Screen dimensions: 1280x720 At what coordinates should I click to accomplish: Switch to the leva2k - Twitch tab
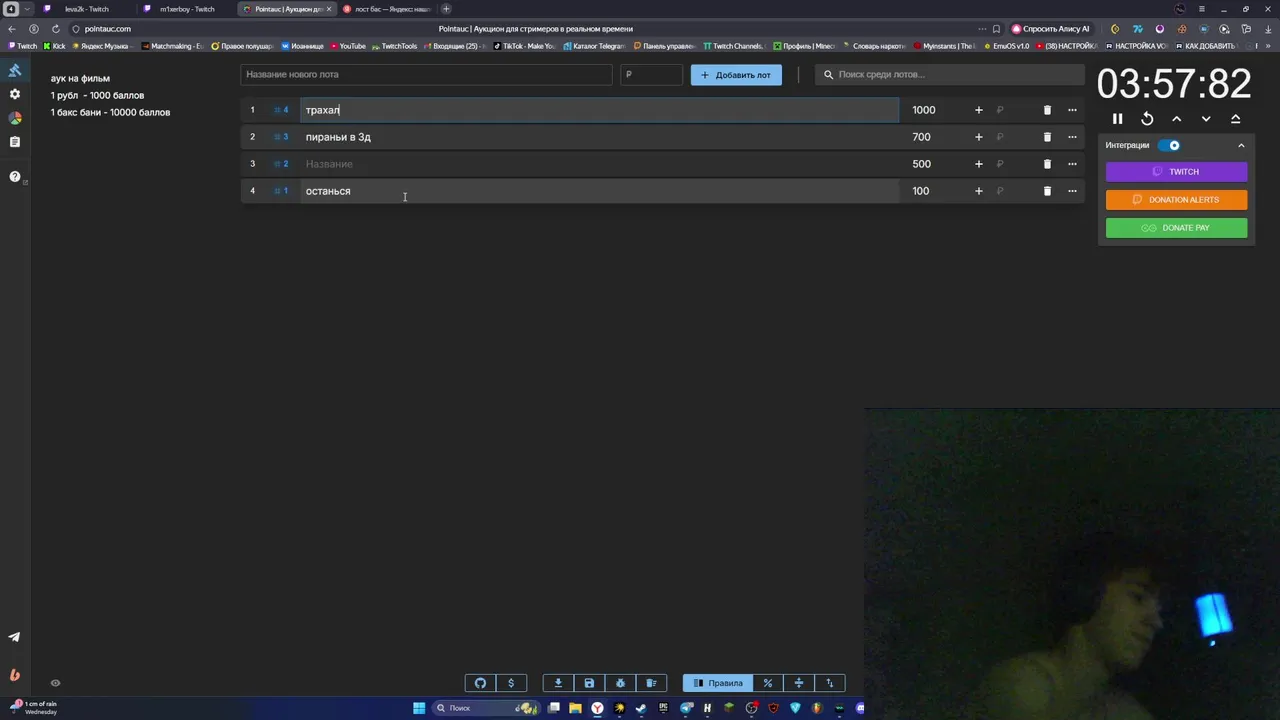click(x=86, y=9)
